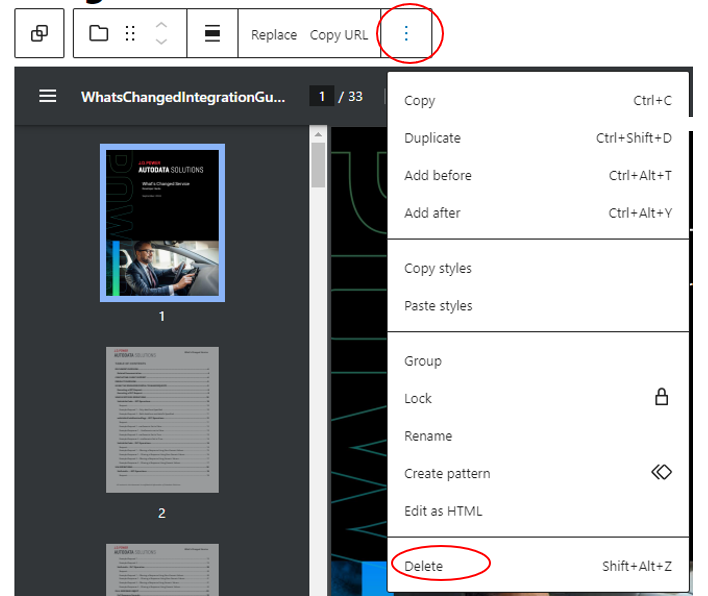Screen dimensions: 708x596
Task: Click the Create pattern diamond icon
Action: [x=661, y=472]
